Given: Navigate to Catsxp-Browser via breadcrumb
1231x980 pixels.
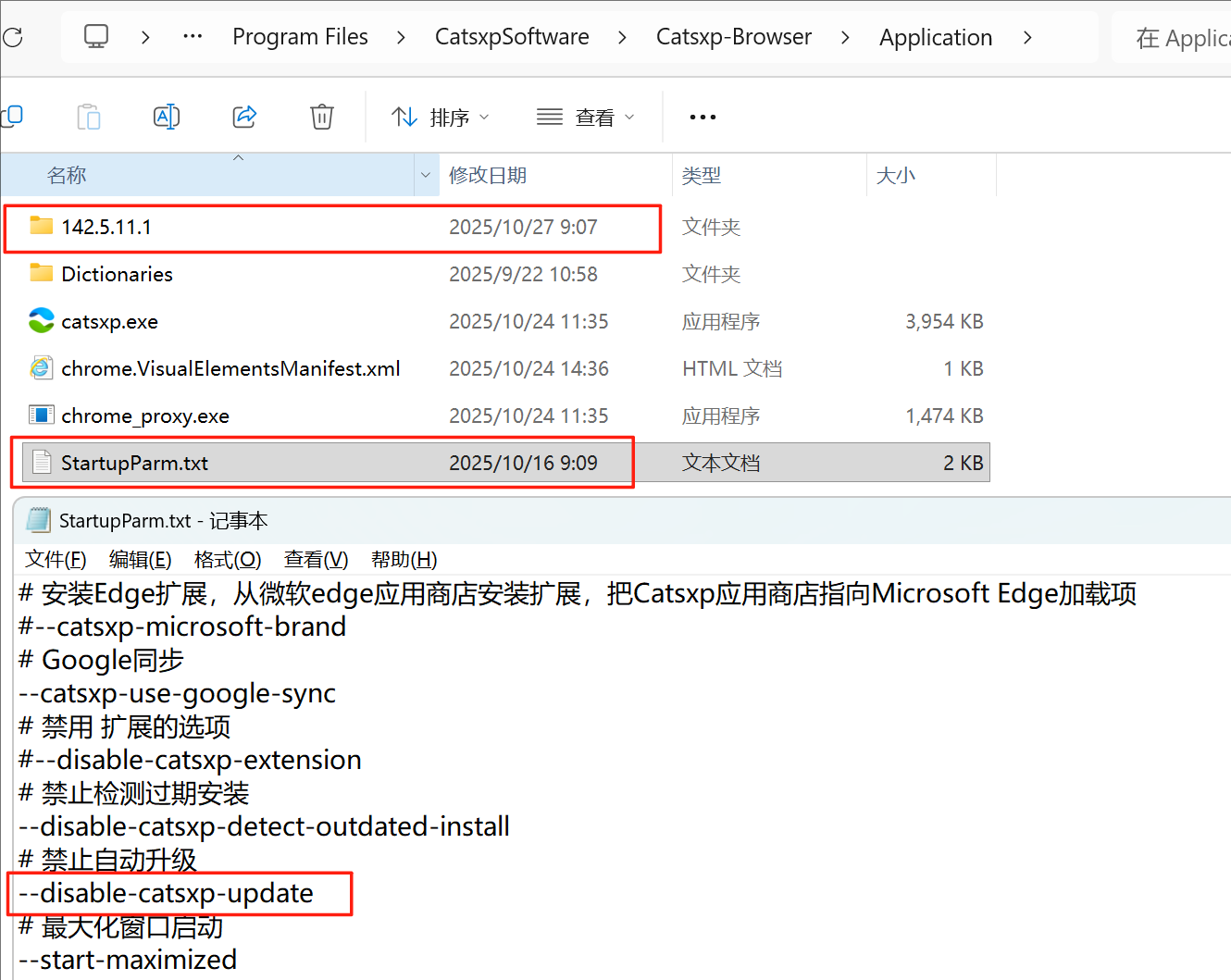Looking at the screenshot, I should click(734, 36).
